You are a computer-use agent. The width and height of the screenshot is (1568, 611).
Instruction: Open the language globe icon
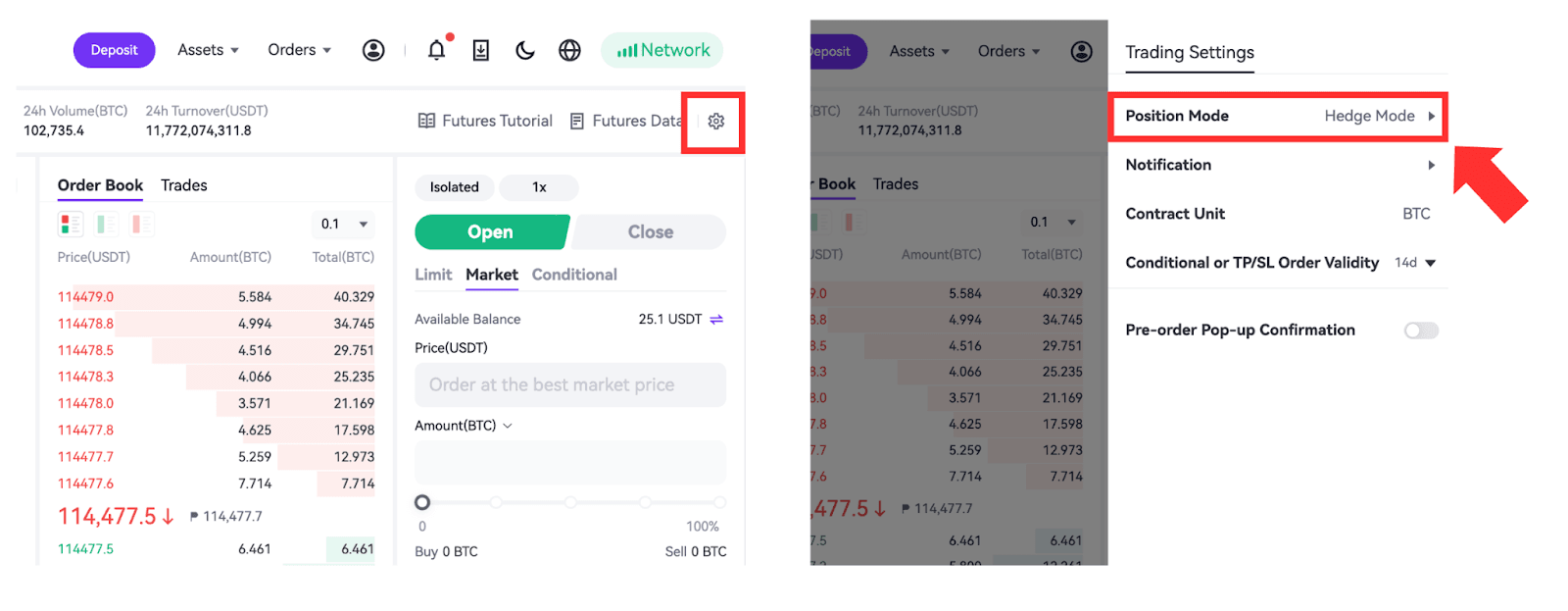pos(569,50)
